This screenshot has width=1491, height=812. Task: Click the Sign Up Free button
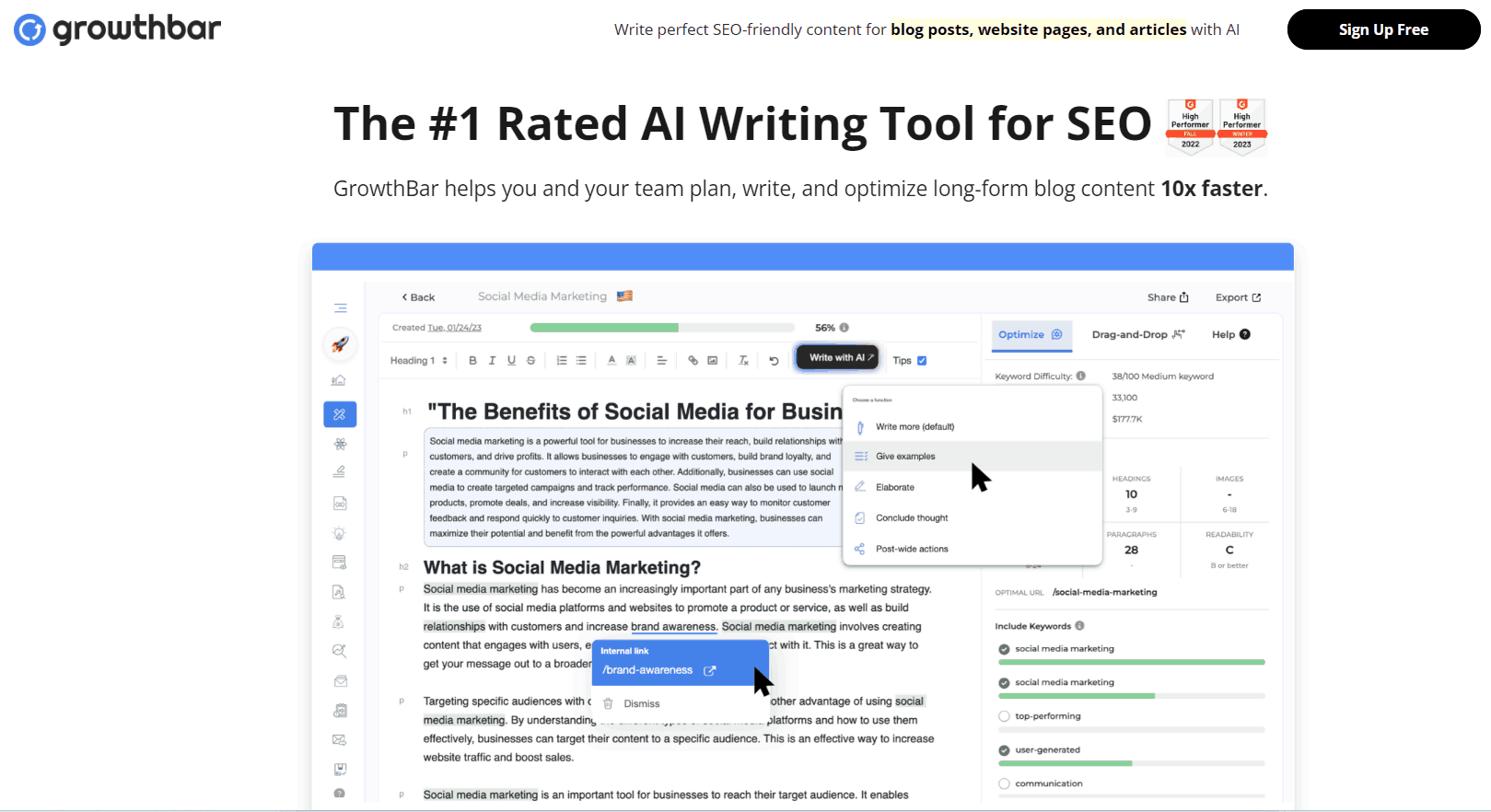(1383, 29)
